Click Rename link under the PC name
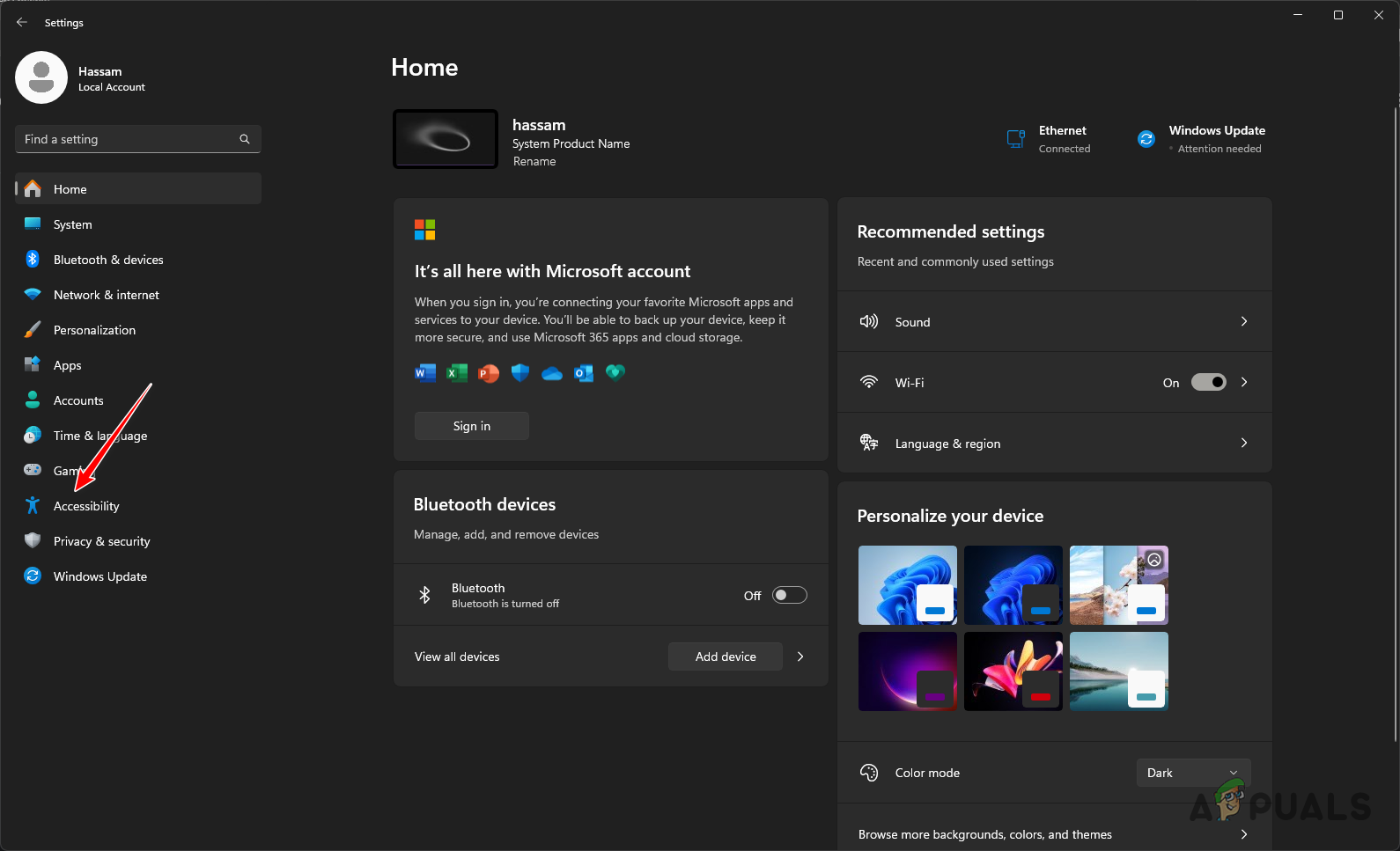The width and height of the screenshot is (1400, 851). pyautogui.click(x=534, y=162)
